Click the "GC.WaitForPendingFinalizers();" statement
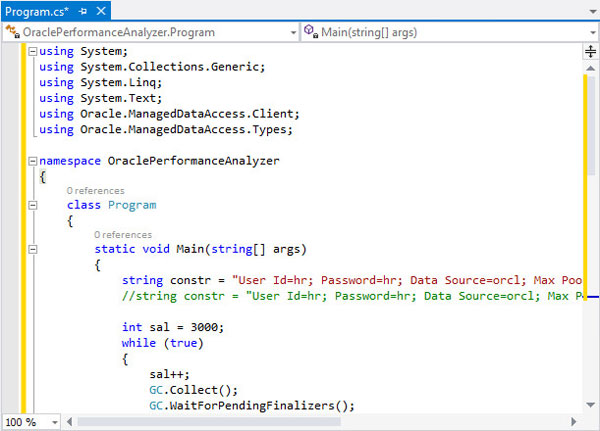The image size is (600, 431). tap(252, 406)
